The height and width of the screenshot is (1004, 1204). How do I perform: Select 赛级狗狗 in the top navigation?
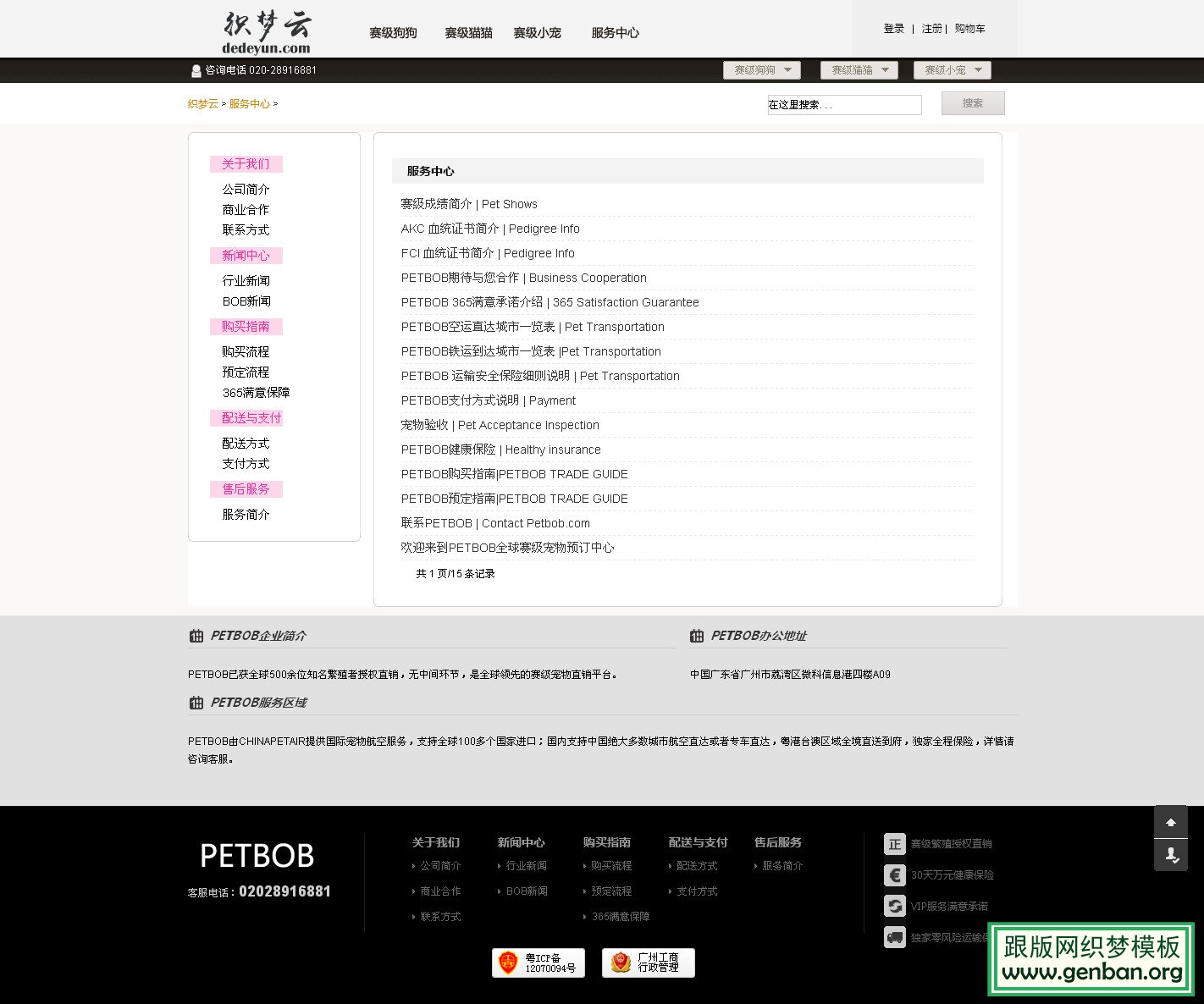coord(393,33)
